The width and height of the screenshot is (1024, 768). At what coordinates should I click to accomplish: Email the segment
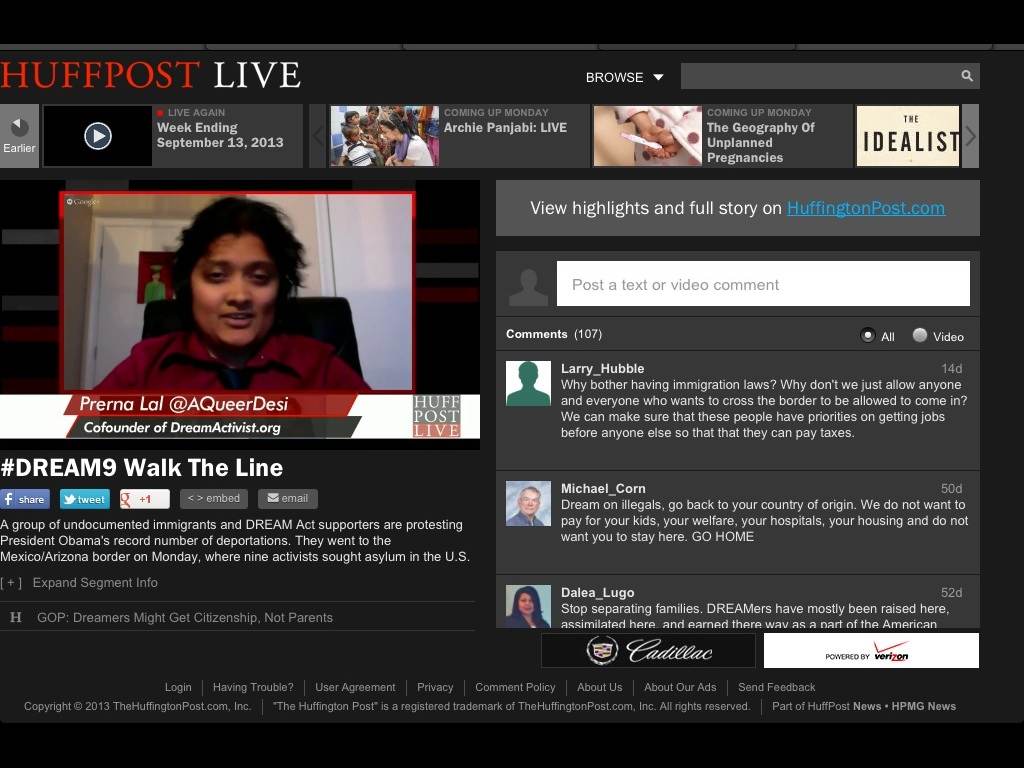click(287, 498)
